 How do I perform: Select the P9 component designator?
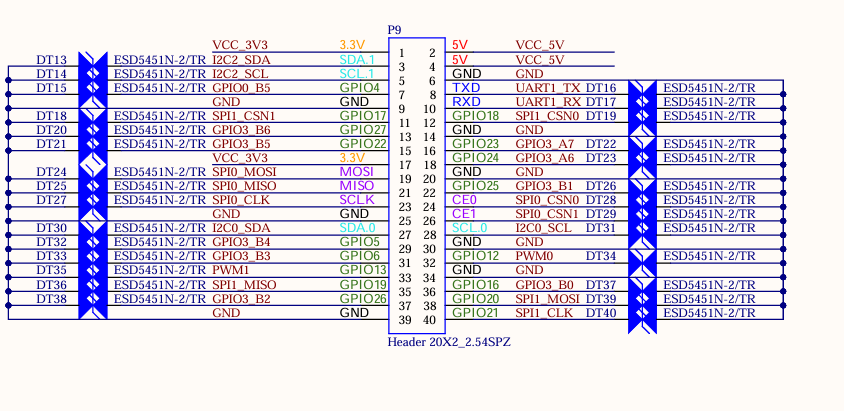point(394,30)
